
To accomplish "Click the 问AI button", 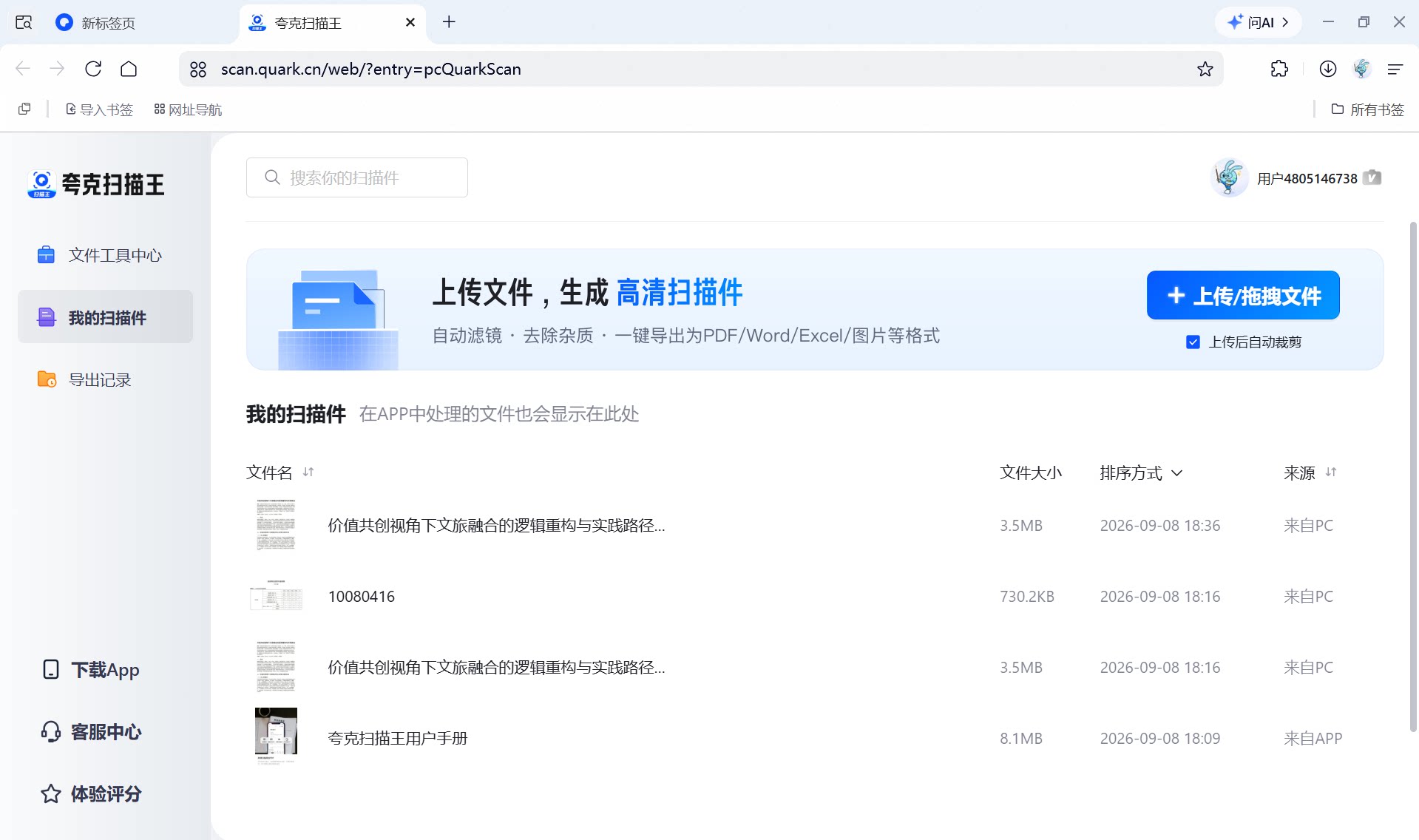I will pyautogui.click(x=1259, y=22).
